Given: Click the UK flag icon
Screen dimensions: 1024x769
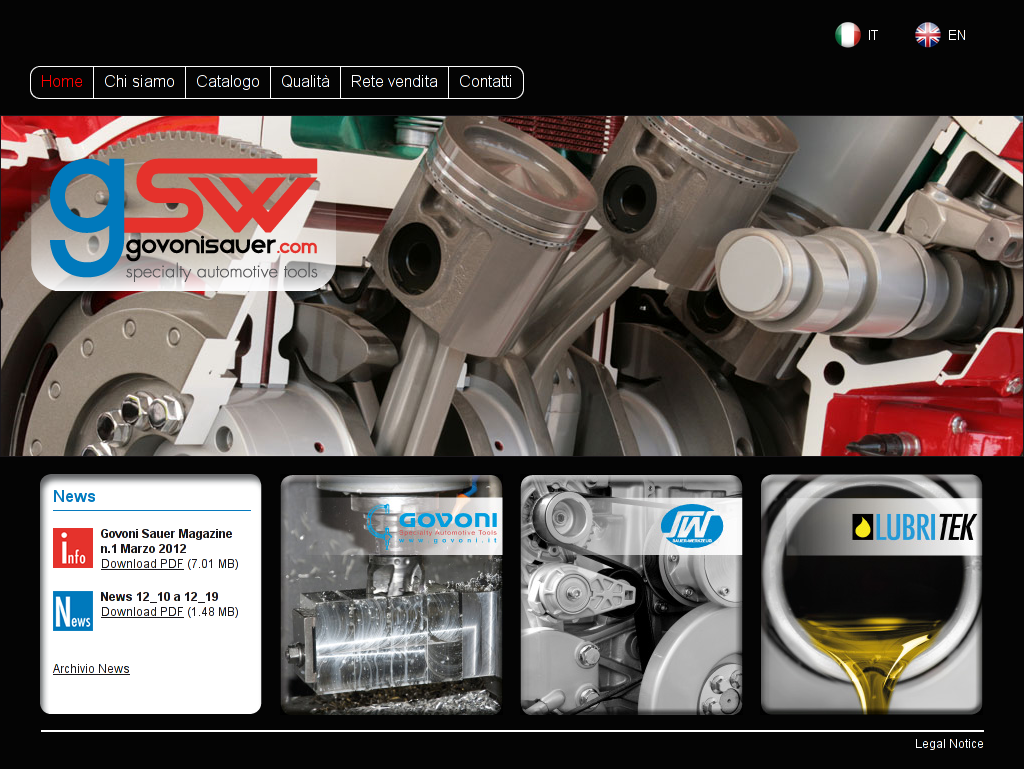Looking at the screenshot, I should 927,35.
